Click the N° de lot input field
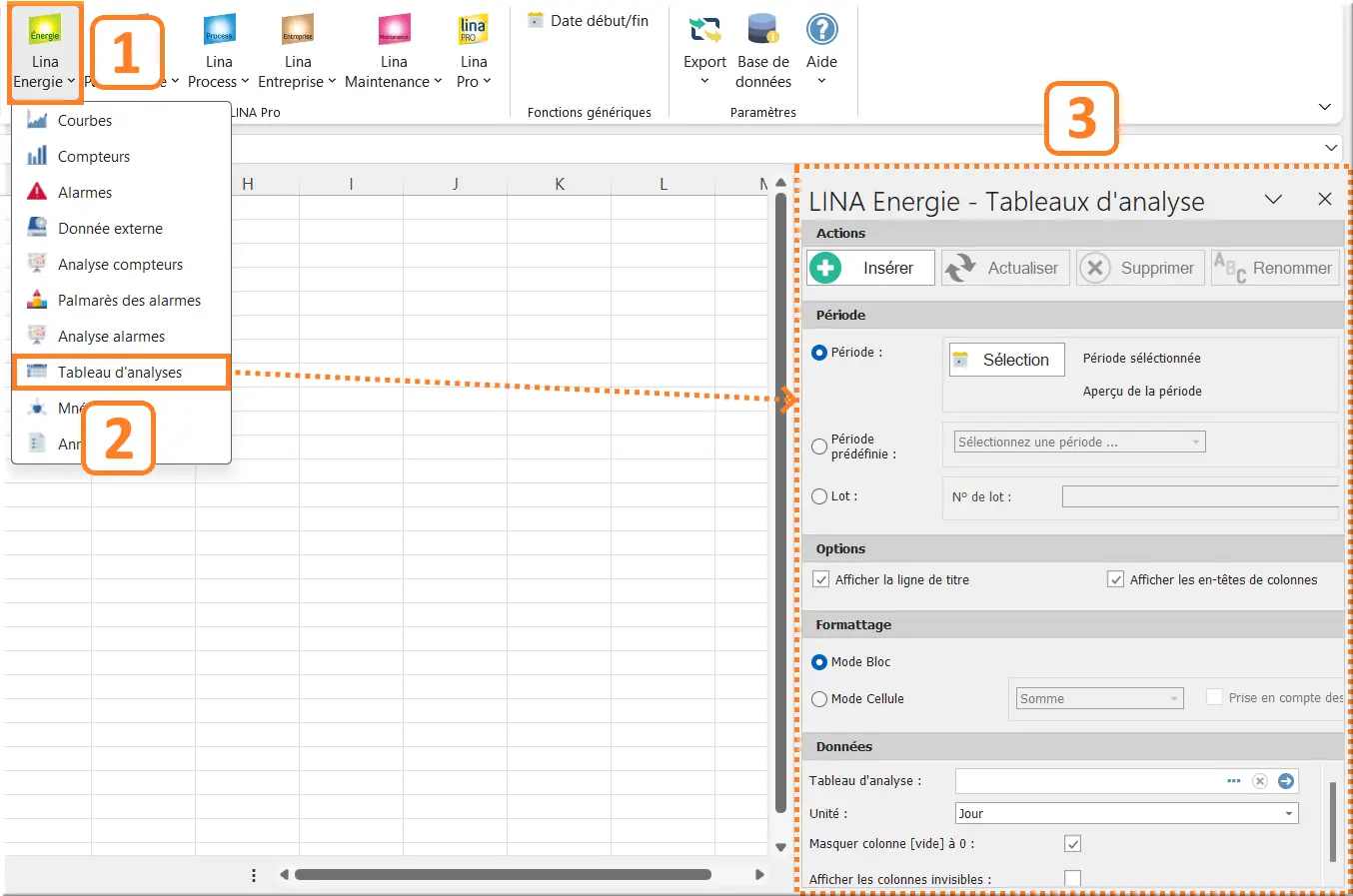 [x=1200, y=496]
